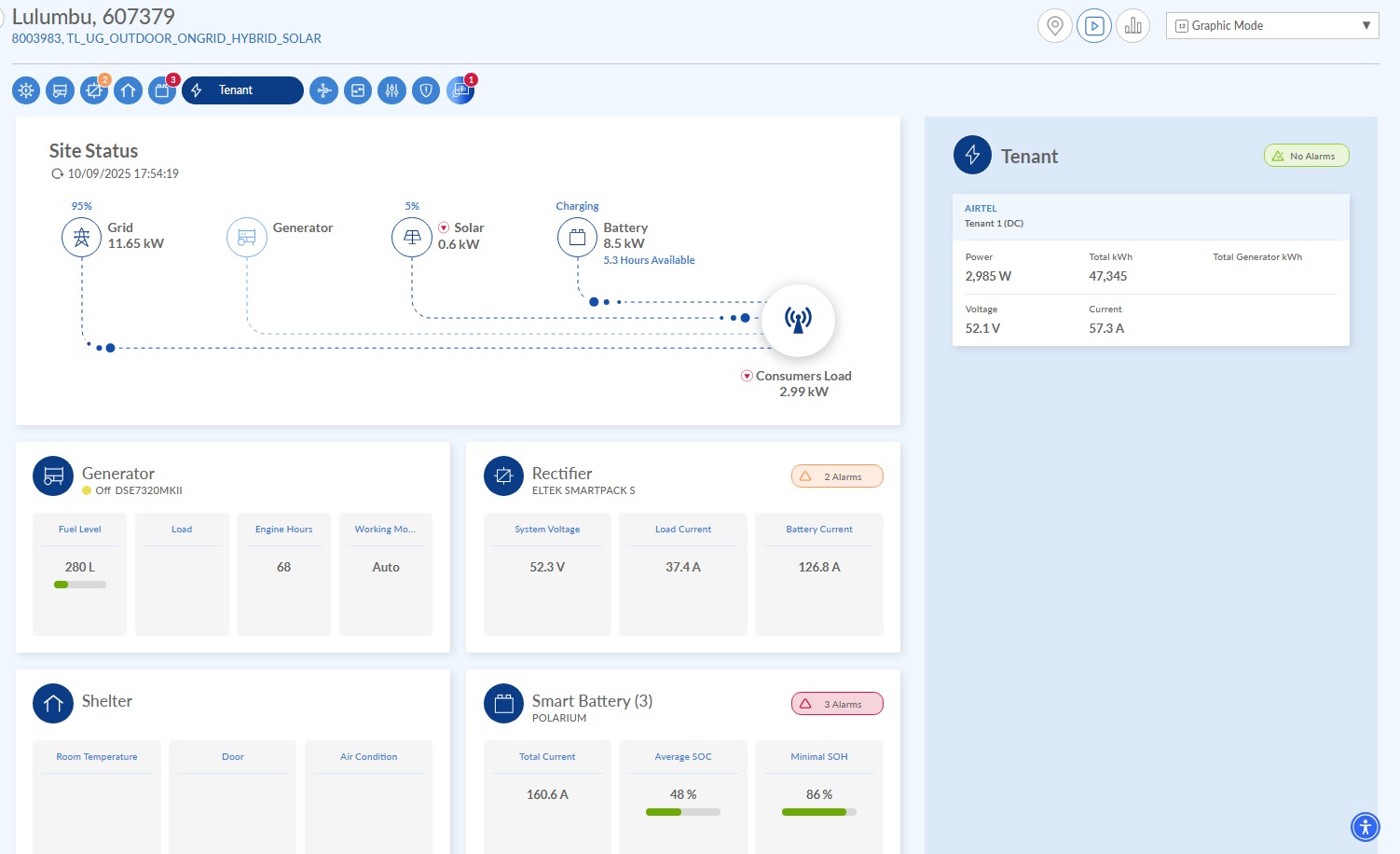Open the shield alert icon in toolbar

[426, 90]
